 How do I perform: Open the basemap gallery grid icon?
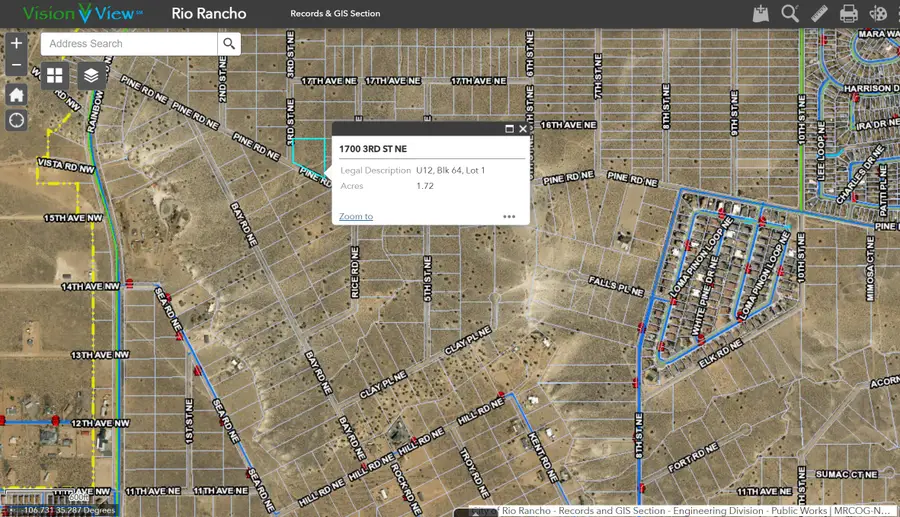[x=55, y=75]
